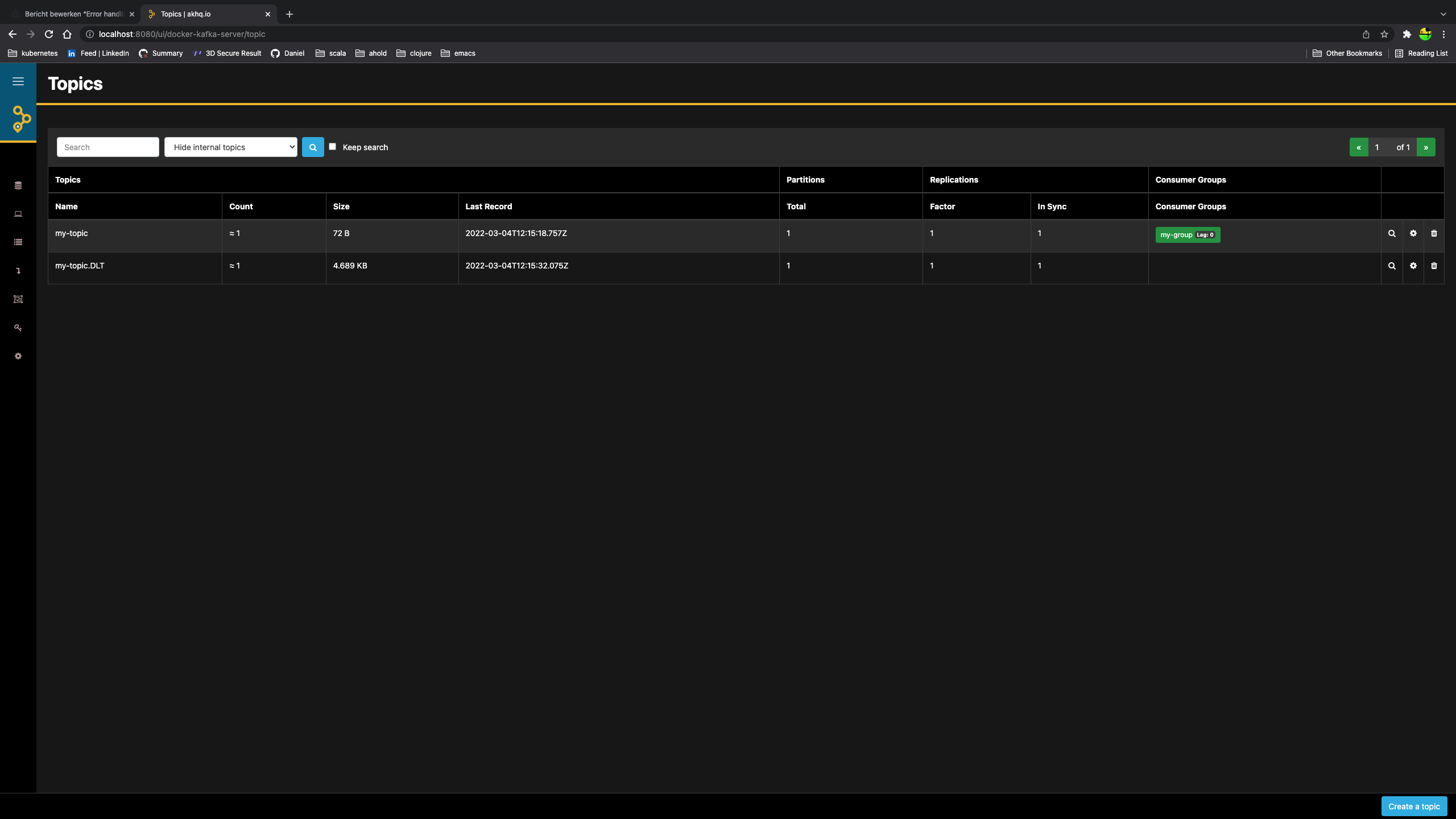The width and height of the screenshot is (1456, 819).
Task: Open the Hide internal topics dropdown
Action: pyautogui.click(x=231, y=147)
